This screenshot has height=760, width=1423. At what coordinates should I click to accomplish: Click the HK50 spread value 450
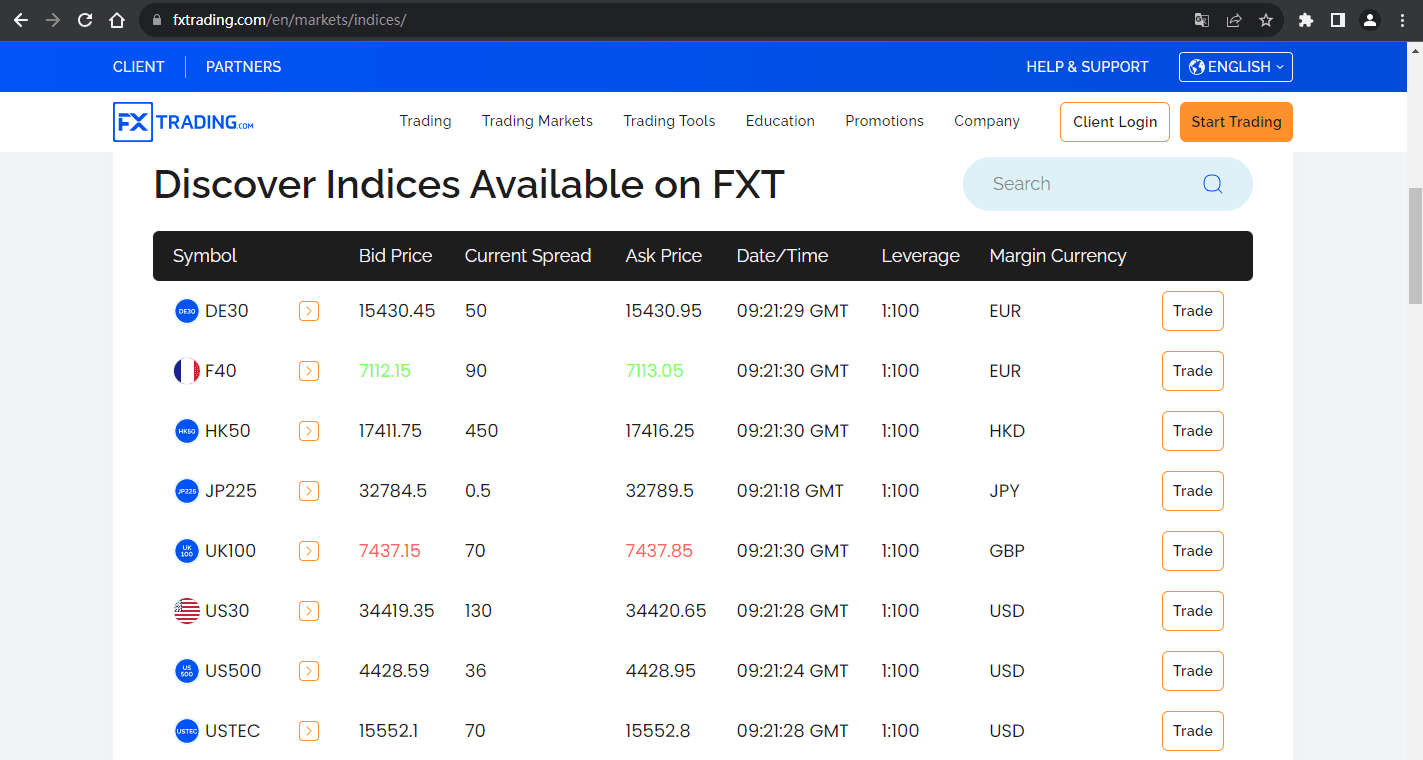click(x=481, y=431)
